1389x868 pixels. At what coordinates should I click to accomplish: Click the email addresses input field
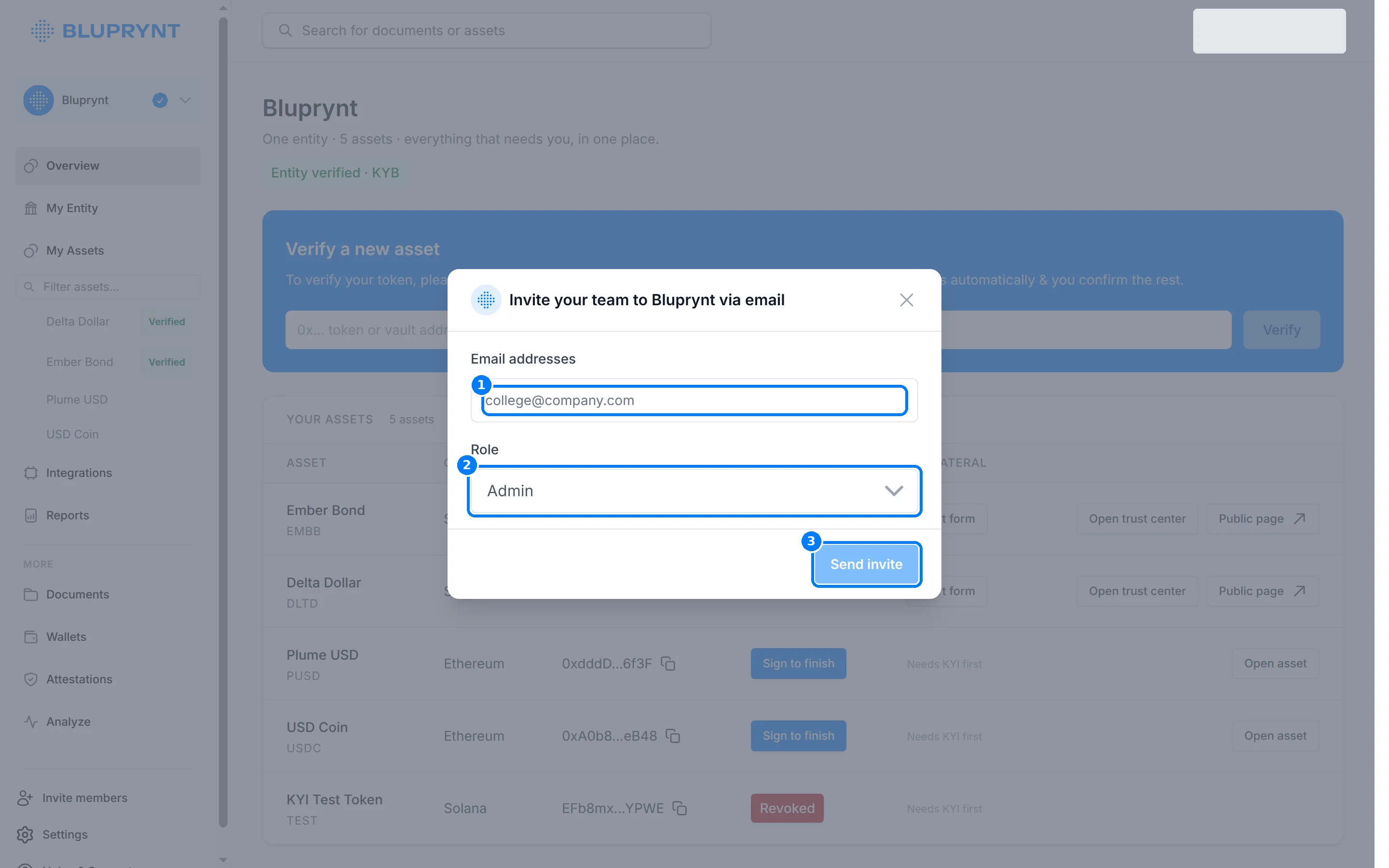(694, 400)
